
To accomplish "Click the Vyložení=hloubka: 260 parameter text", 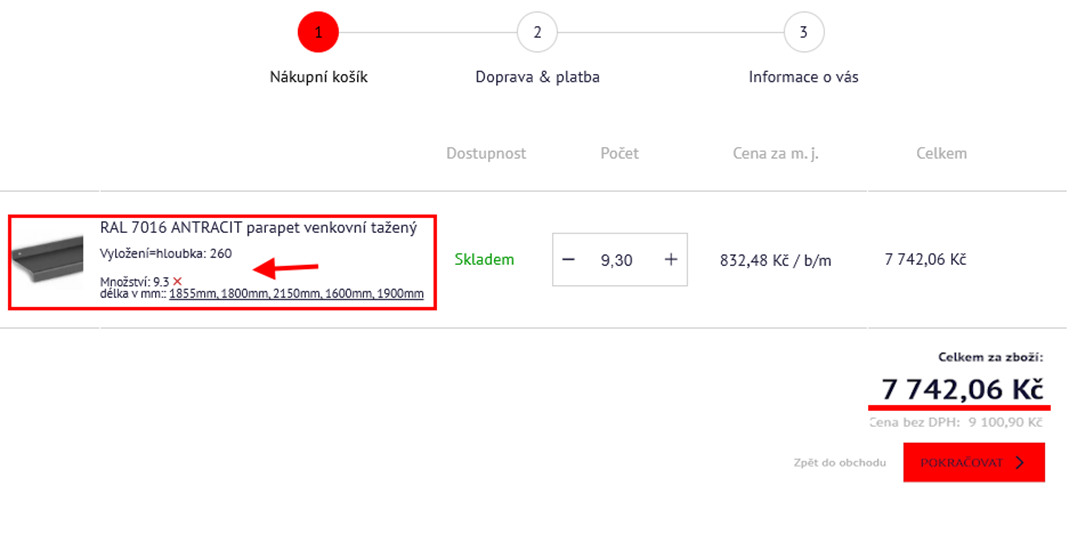I will pos(166,253).
